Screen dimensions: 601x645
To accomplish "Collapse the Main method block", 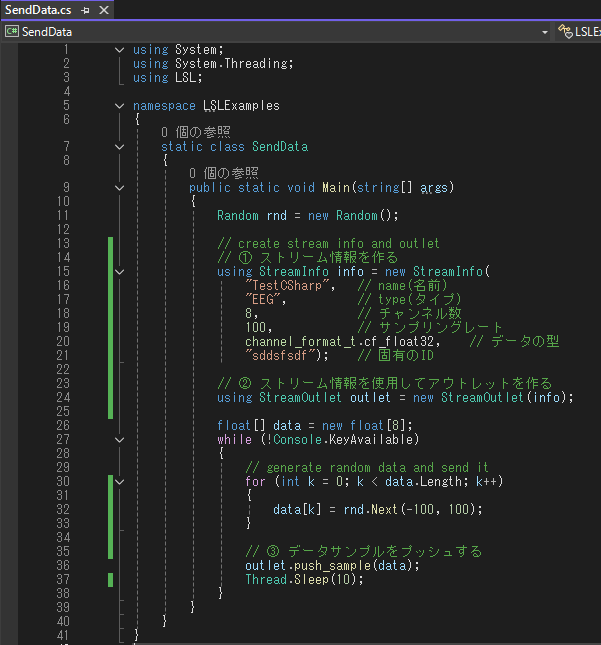I will tap(119, 188).
